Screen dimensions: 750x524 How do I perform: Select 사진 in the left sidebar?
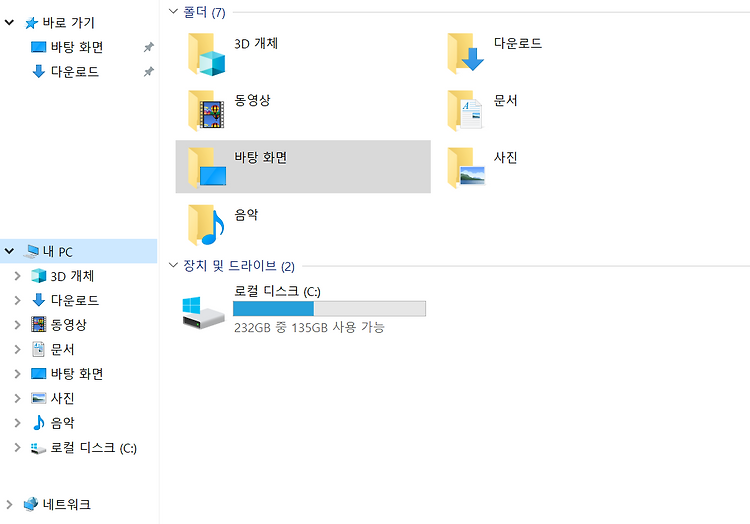[x=63, y=398]
